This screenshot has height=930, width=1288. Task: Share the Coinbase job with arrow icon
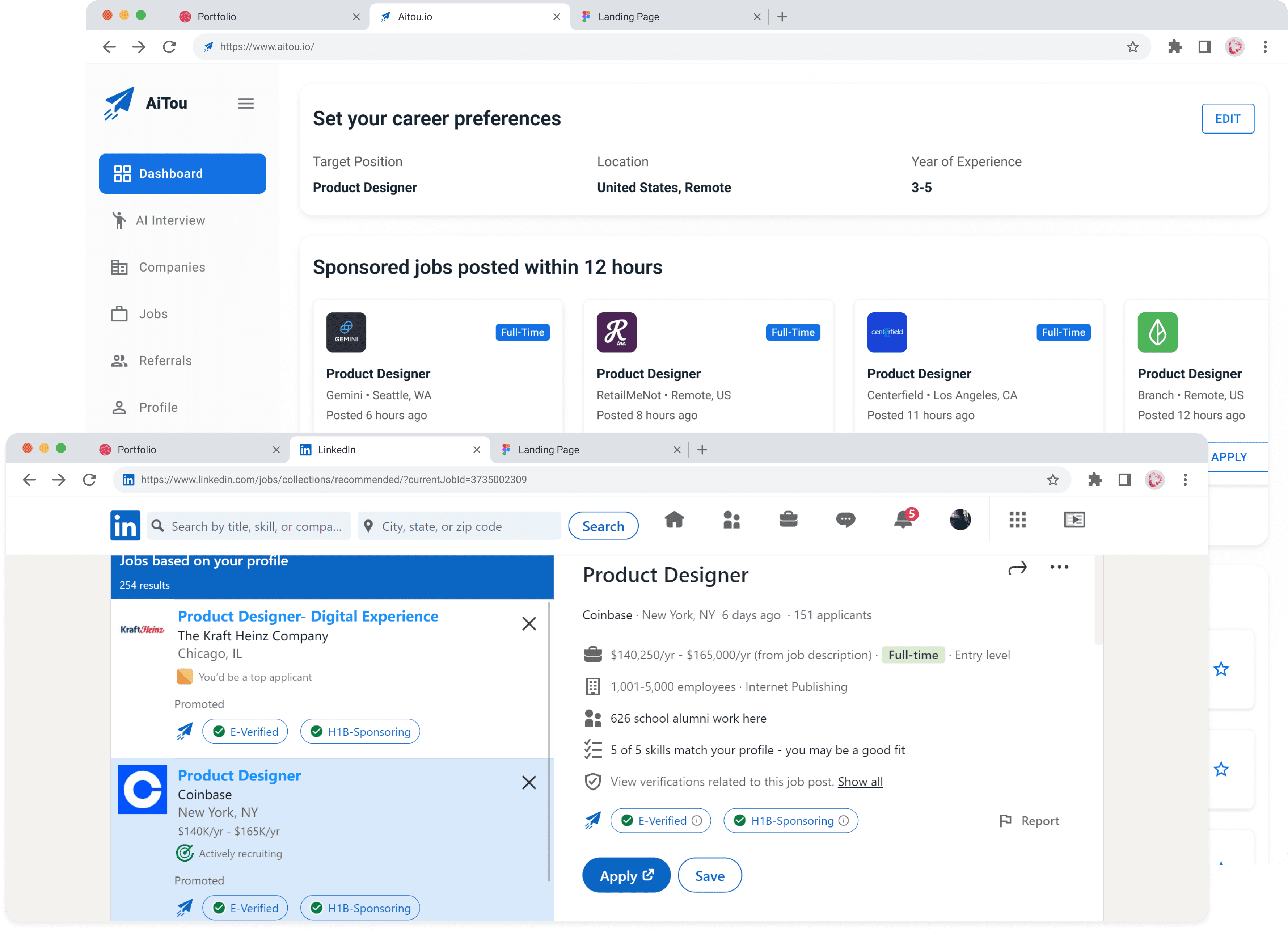click(x=1017, y=568)
